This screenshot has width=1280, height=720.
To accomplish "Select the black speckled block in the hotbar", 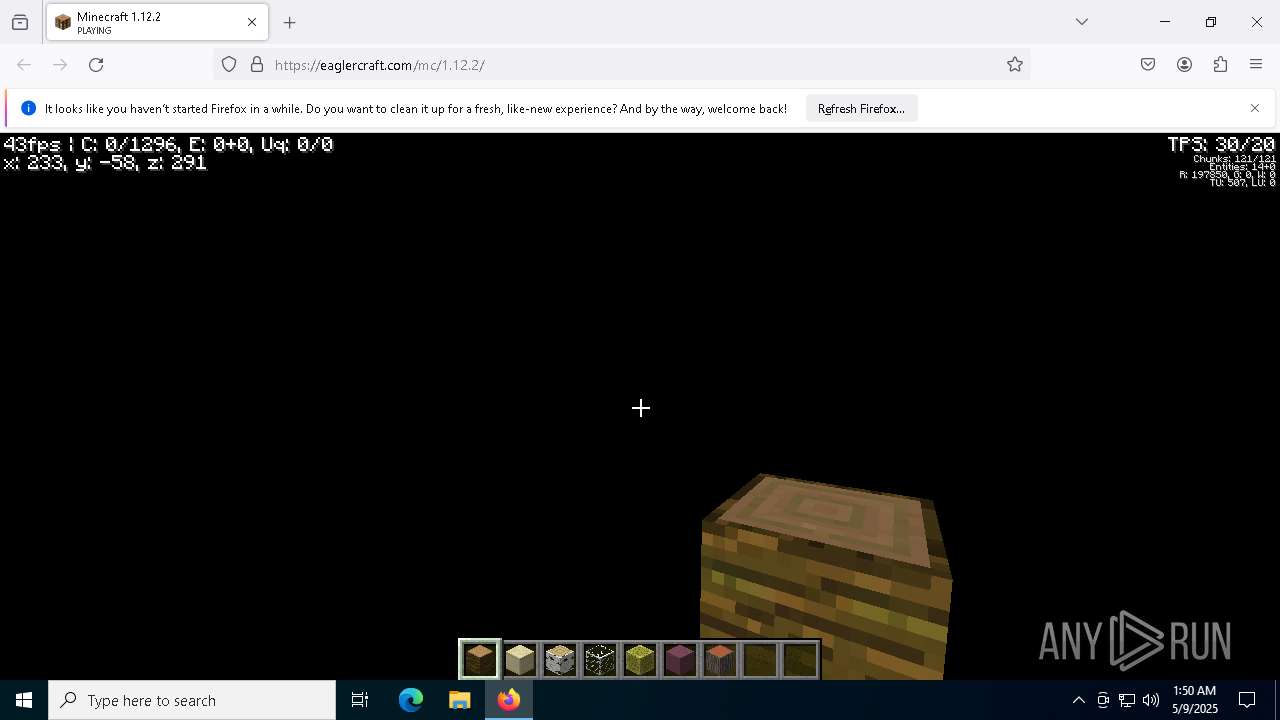I will [x=600, y=660].
